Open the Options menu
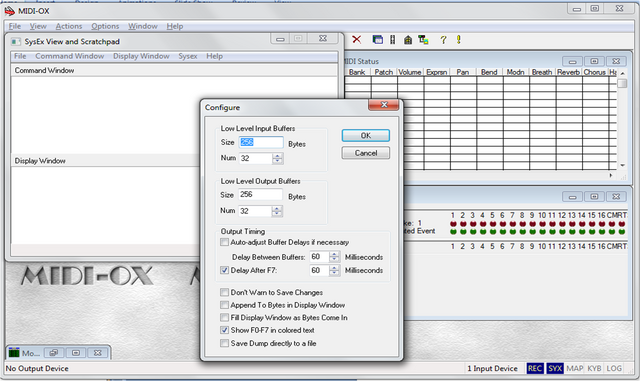 point(105,26)
